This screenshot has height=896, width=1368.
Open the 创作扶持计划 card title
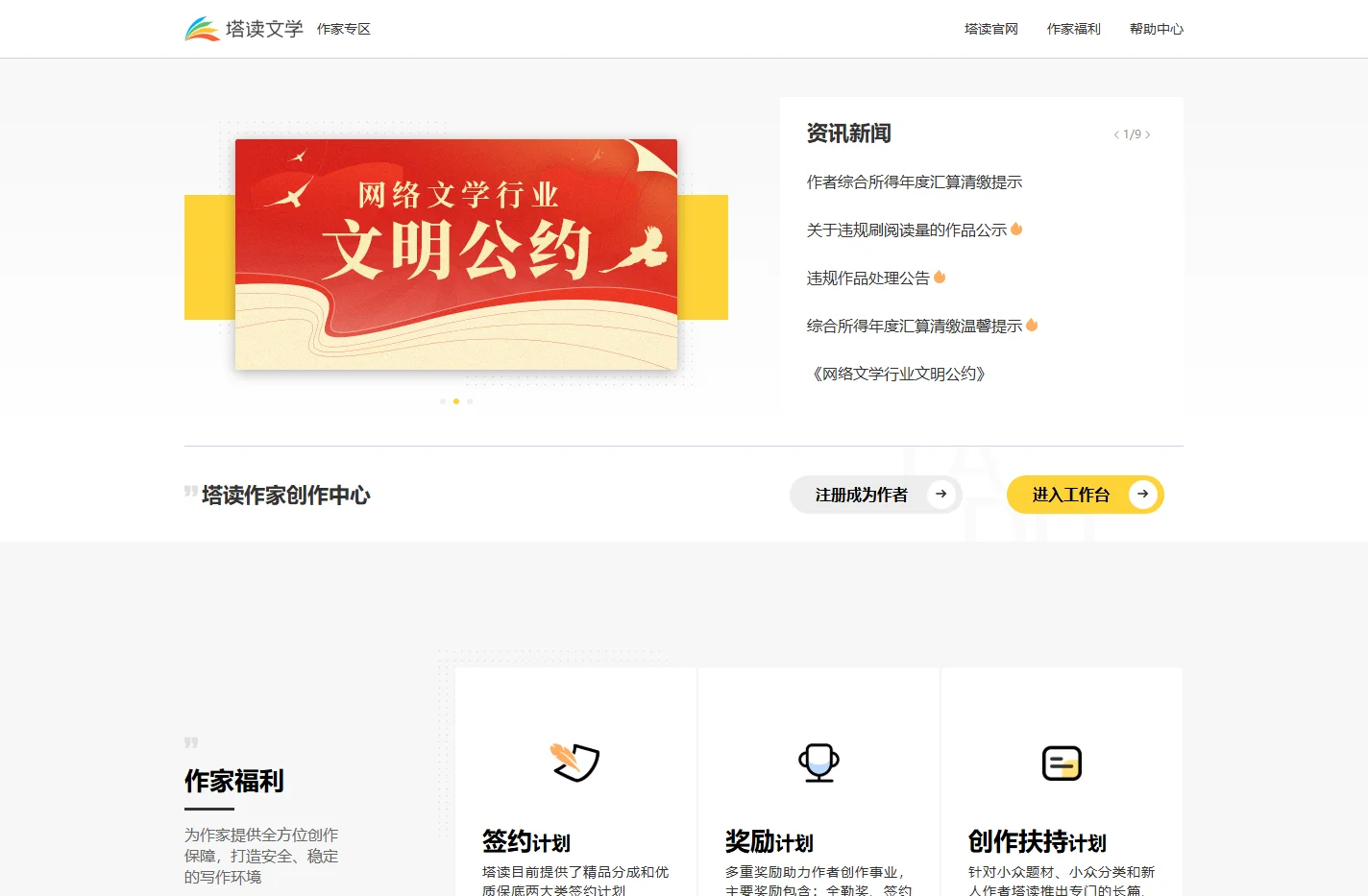point(1038,841)
